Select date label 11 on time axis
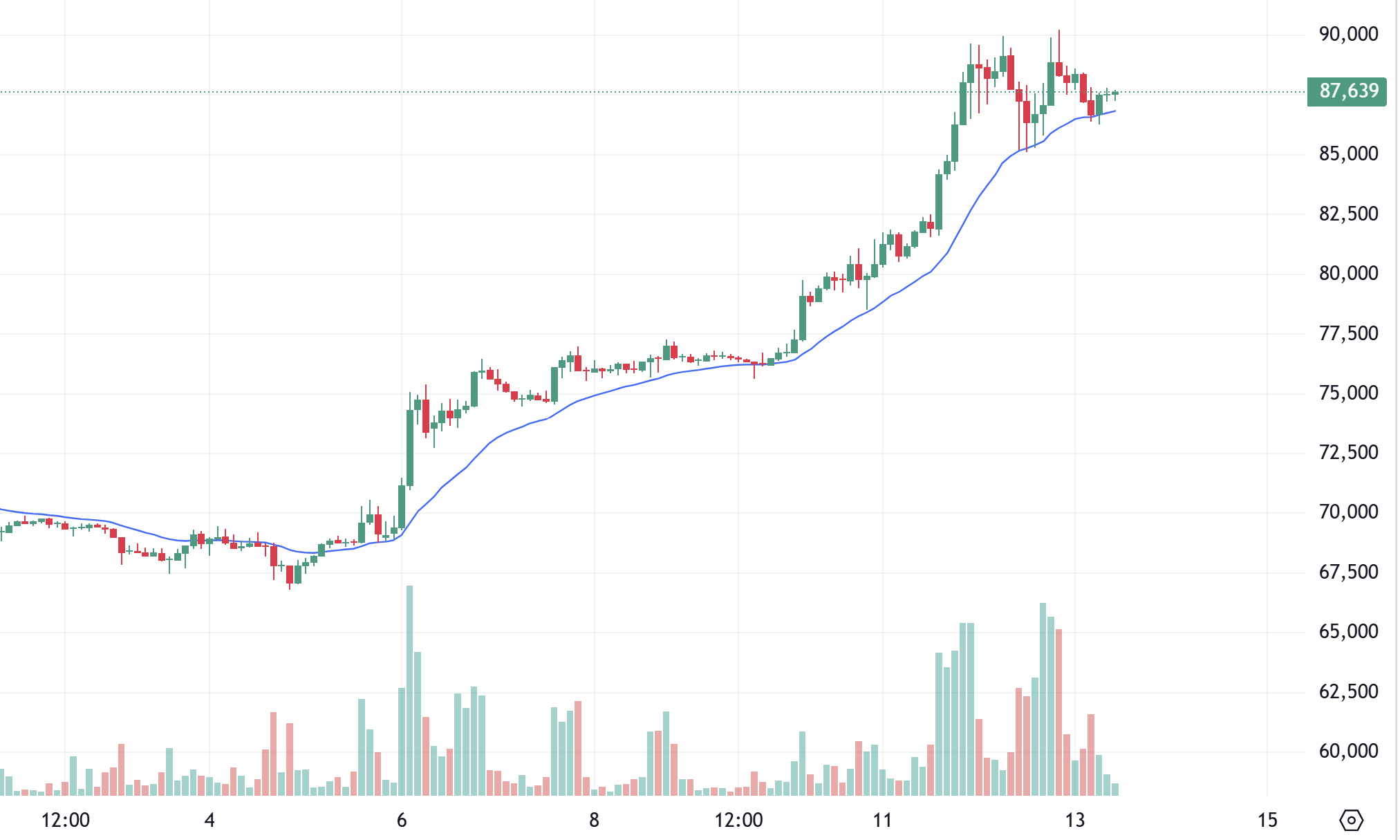The width and height of the screenshot is (1400, 840). [x=882, y=821]
